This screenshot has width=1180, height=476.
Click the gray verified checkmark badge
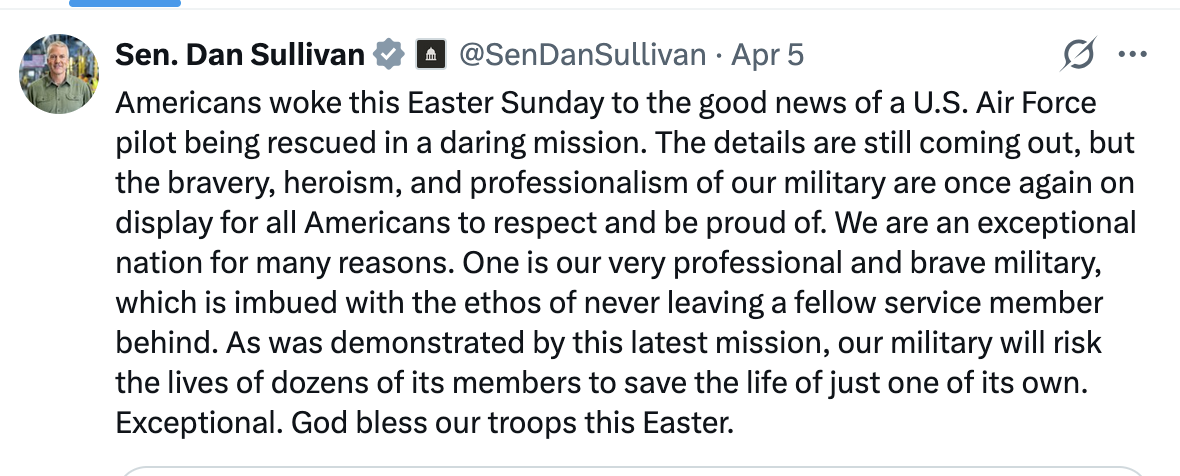coord(390,55)
